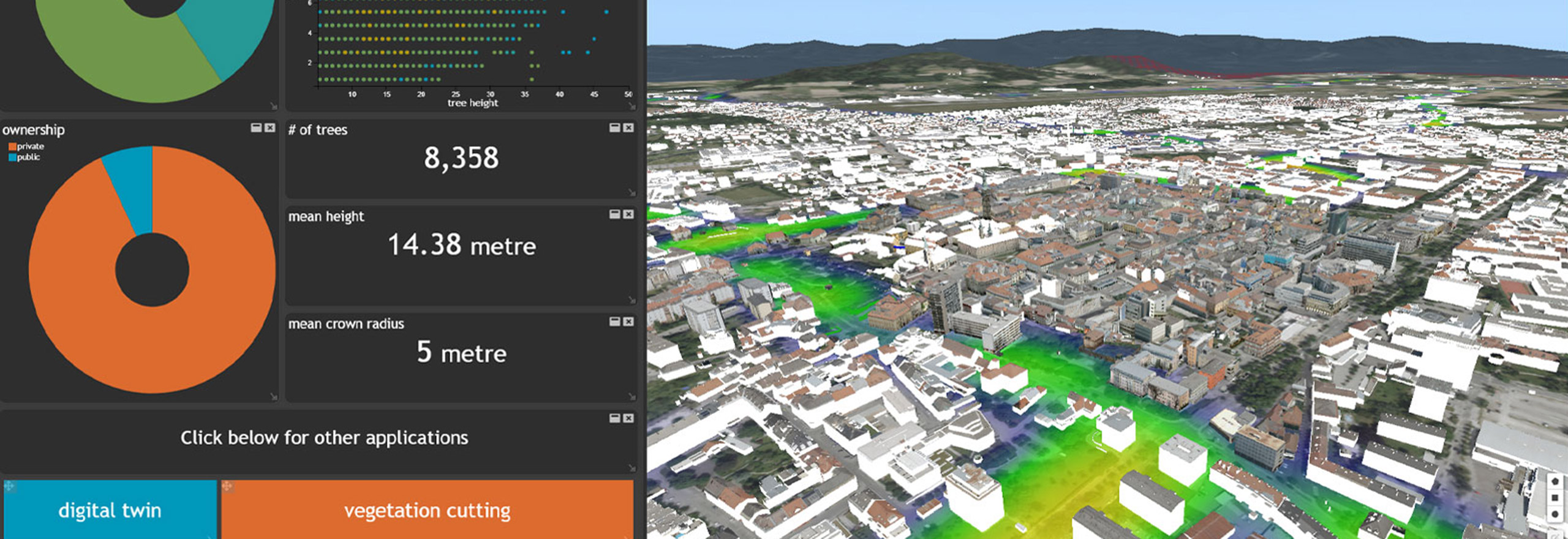Click the private legend color swatch
The width and height of the screenshot is (1568, 539).
coord(12,146)
